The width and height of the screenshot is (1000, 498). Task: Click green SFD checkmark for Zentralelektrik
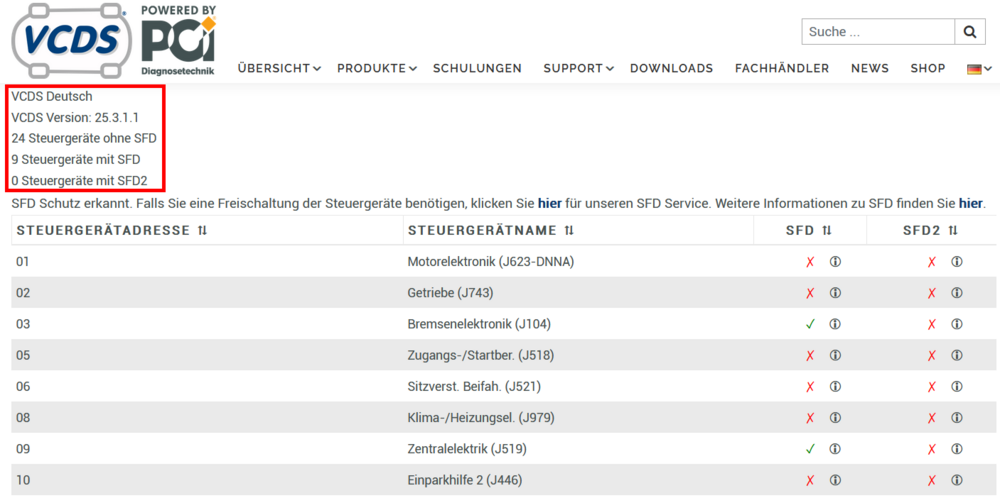pos(811,449)
